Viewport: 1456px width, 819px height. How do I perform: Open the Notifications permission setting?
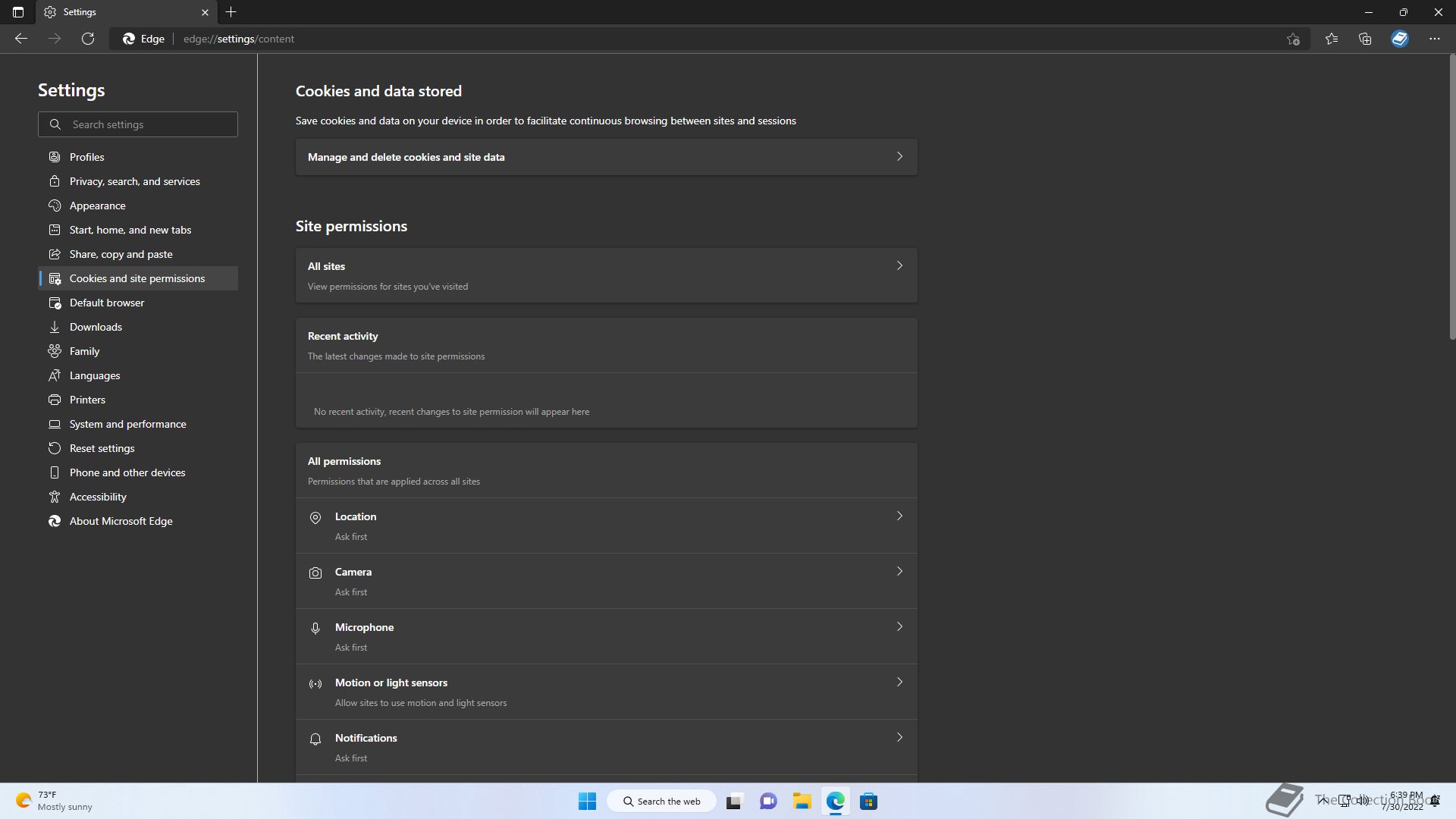606,747
